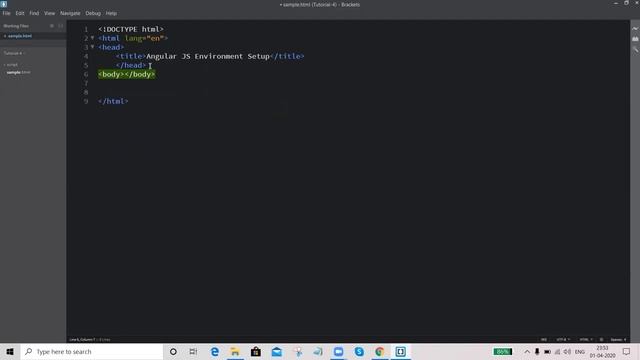Toggle INS insert mode in status bar
The image size is (640, 360).
(x=544, y=340)
